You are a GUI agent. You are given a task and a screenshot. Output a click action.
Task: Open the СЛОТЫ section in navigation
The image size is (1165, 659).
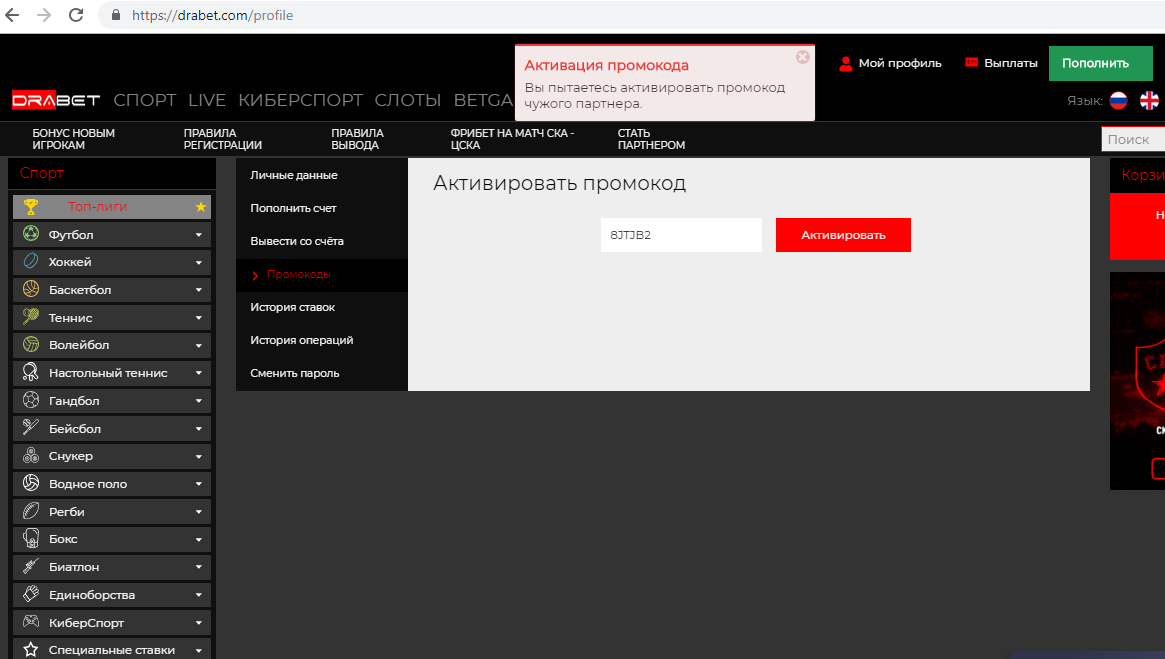point(407,100)
